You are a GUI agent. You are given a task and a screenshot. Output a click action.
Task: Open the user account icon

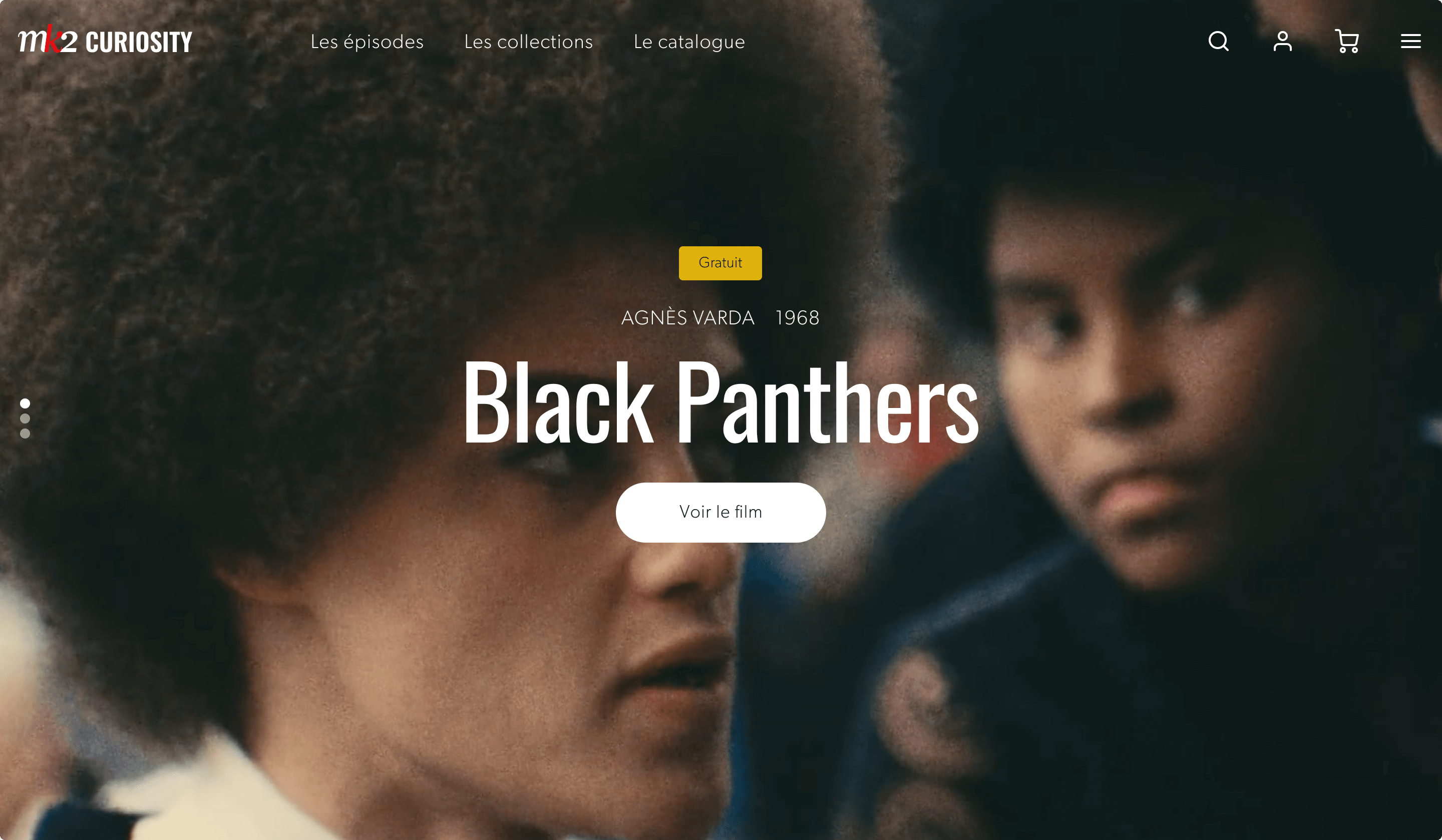pyautogui.click(x=1282, y=41)
